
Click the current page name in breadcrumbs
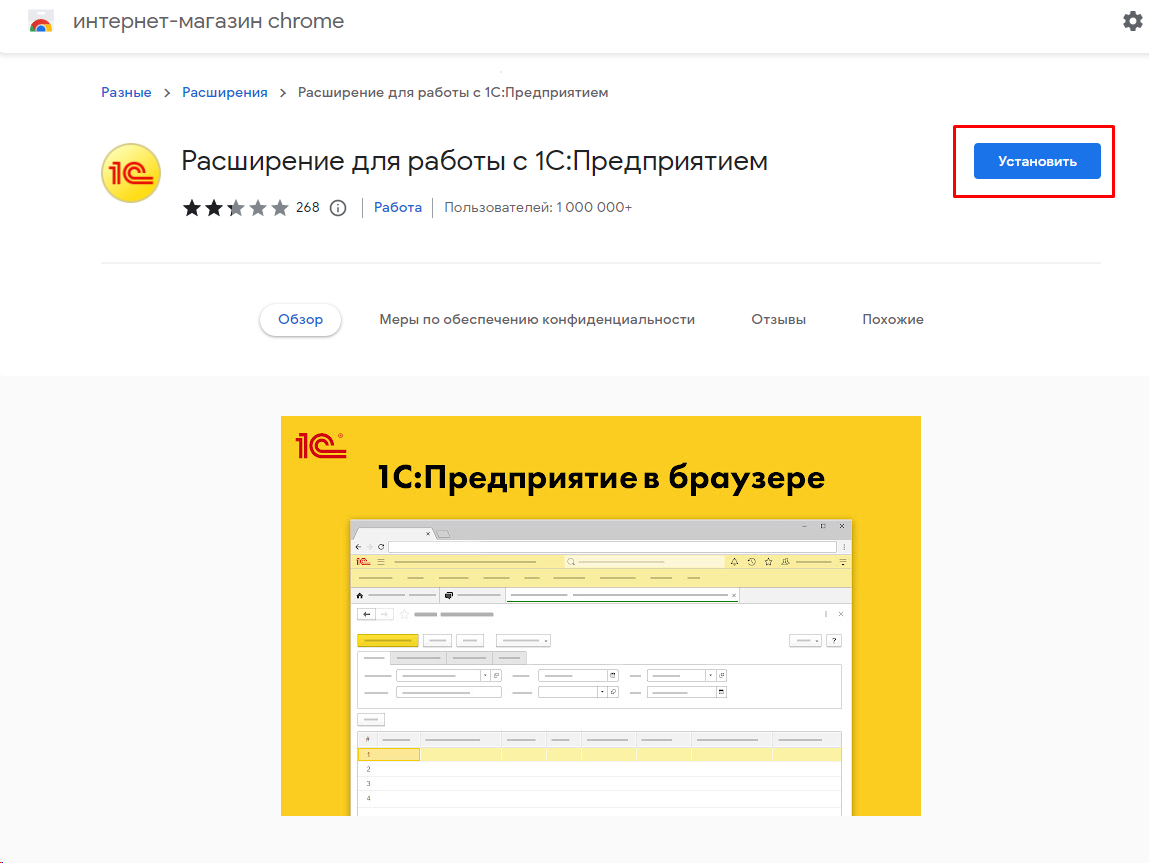453,92
